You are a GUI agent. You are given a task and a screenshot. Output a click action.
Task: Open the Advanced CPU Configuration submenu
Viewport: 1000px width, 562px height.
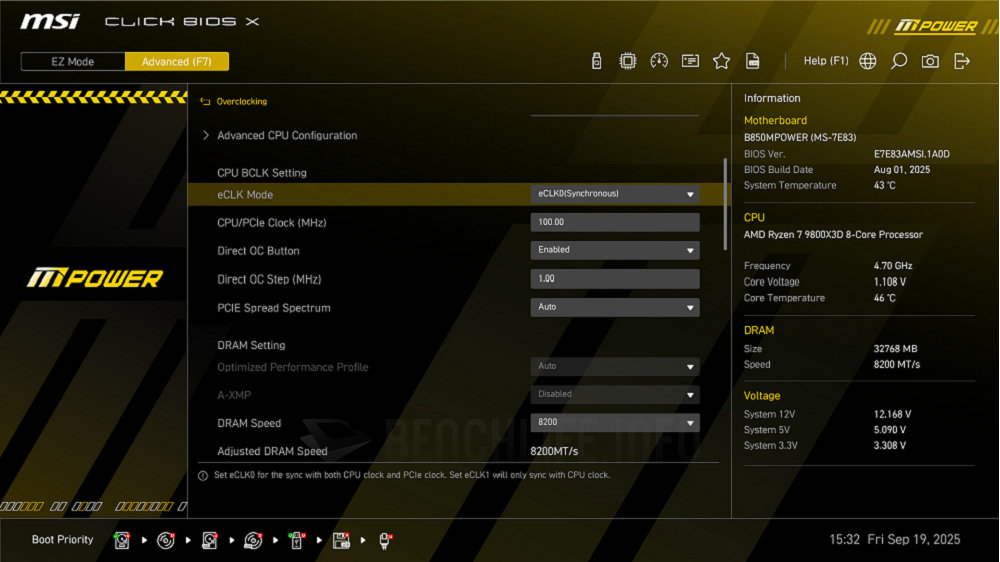287,135
